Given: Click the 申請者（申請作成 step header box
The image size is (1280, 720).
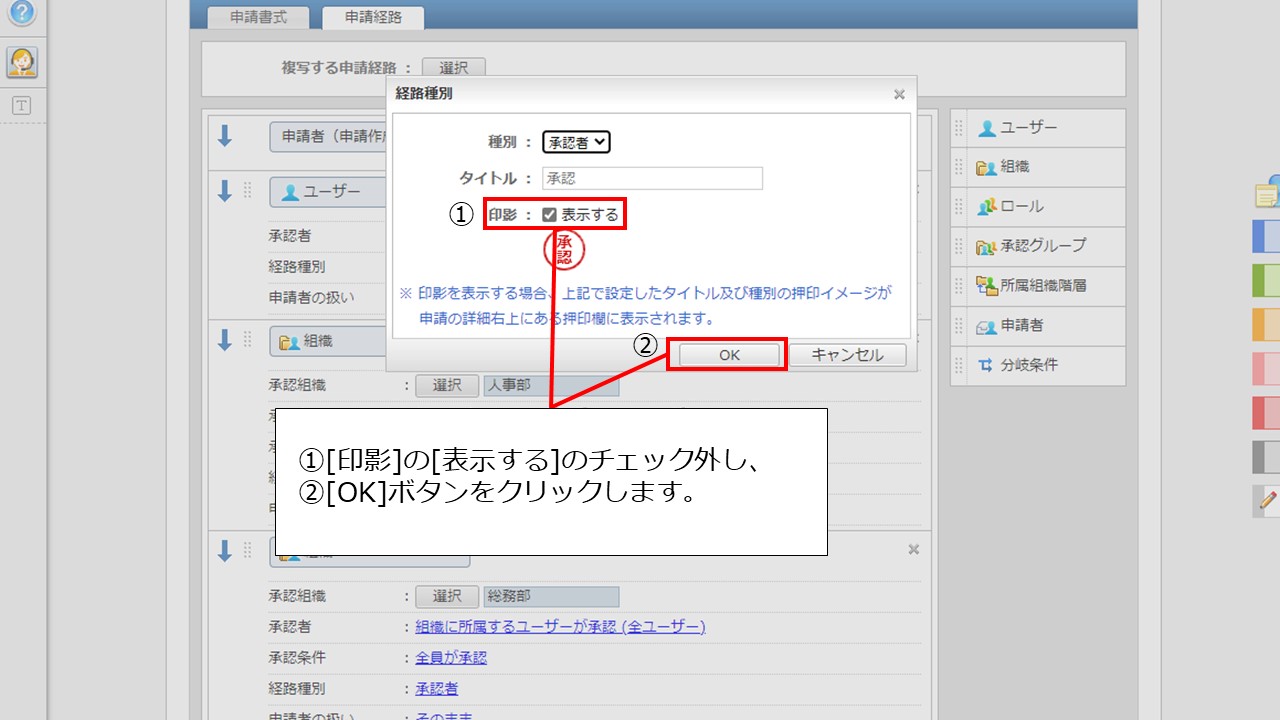Looking at the screenshot, I should (329, 137).
